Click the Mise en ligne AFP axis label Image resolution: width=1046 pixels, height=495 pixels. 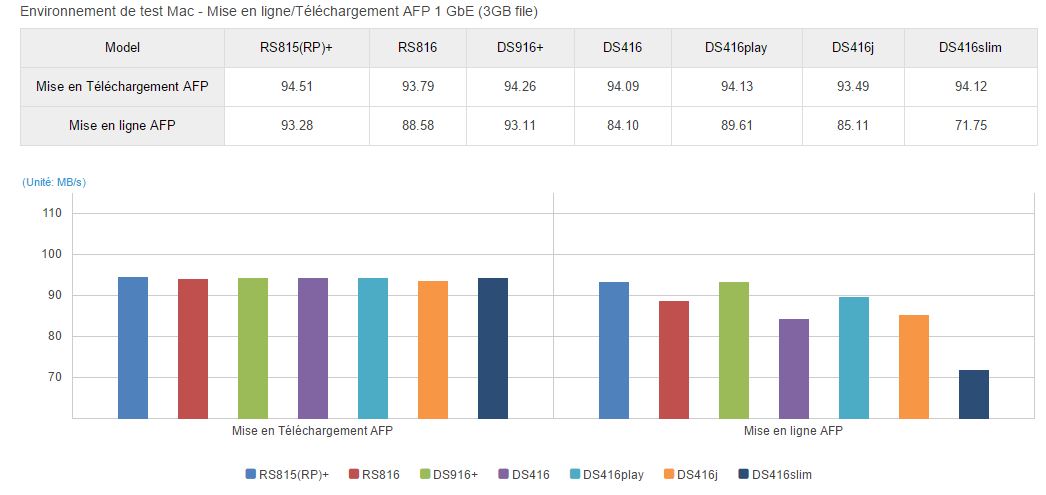pos(793,431)
